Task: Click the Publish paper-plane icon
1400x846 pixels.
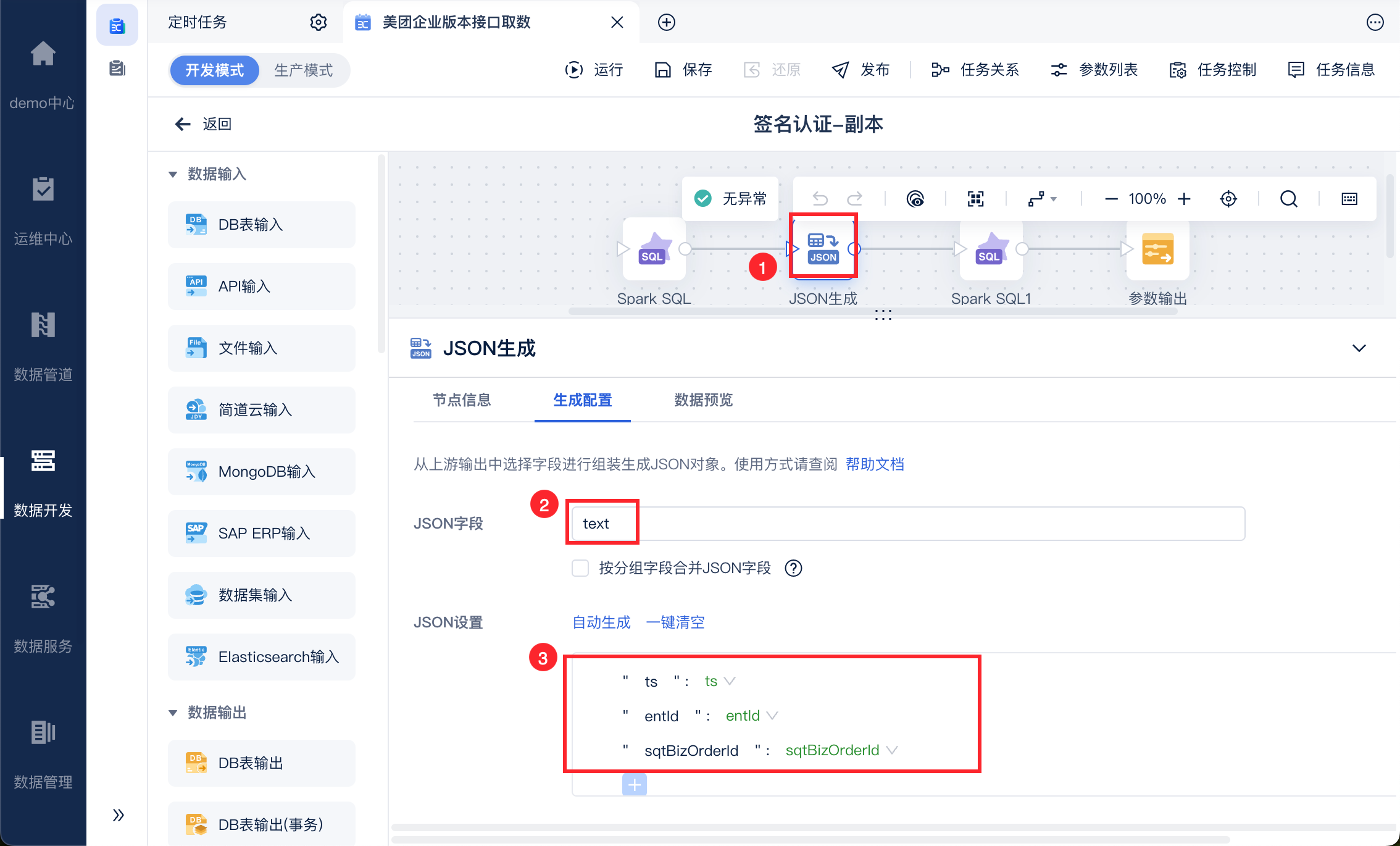Action: coord(840,70)
